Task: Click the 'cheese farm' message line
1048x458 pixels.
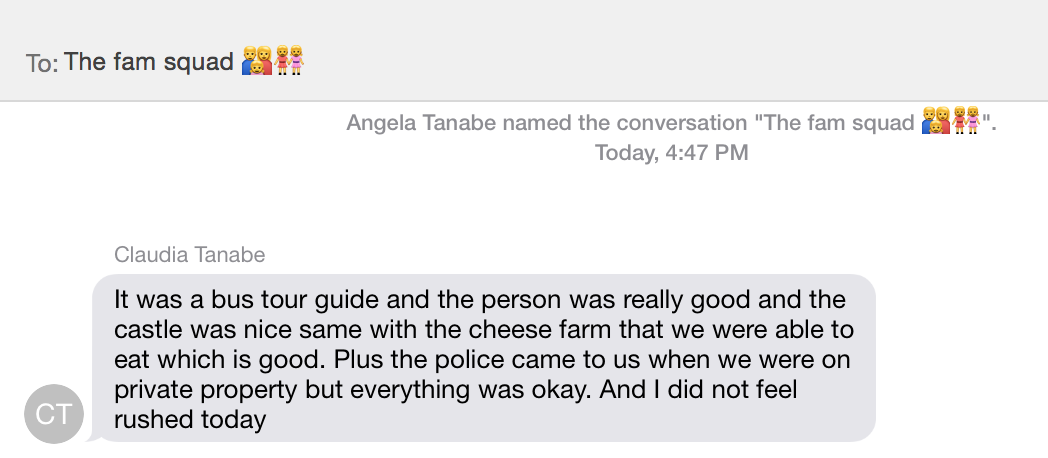Action: (x=484, y=329)
